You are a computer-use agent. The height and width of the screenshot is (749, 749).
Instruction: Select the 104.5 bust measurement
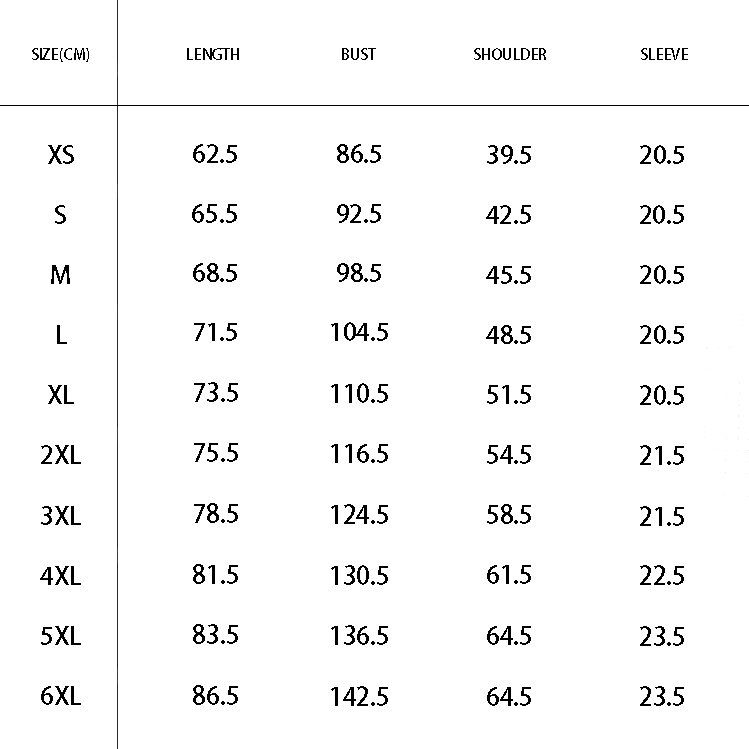point(359,333)
